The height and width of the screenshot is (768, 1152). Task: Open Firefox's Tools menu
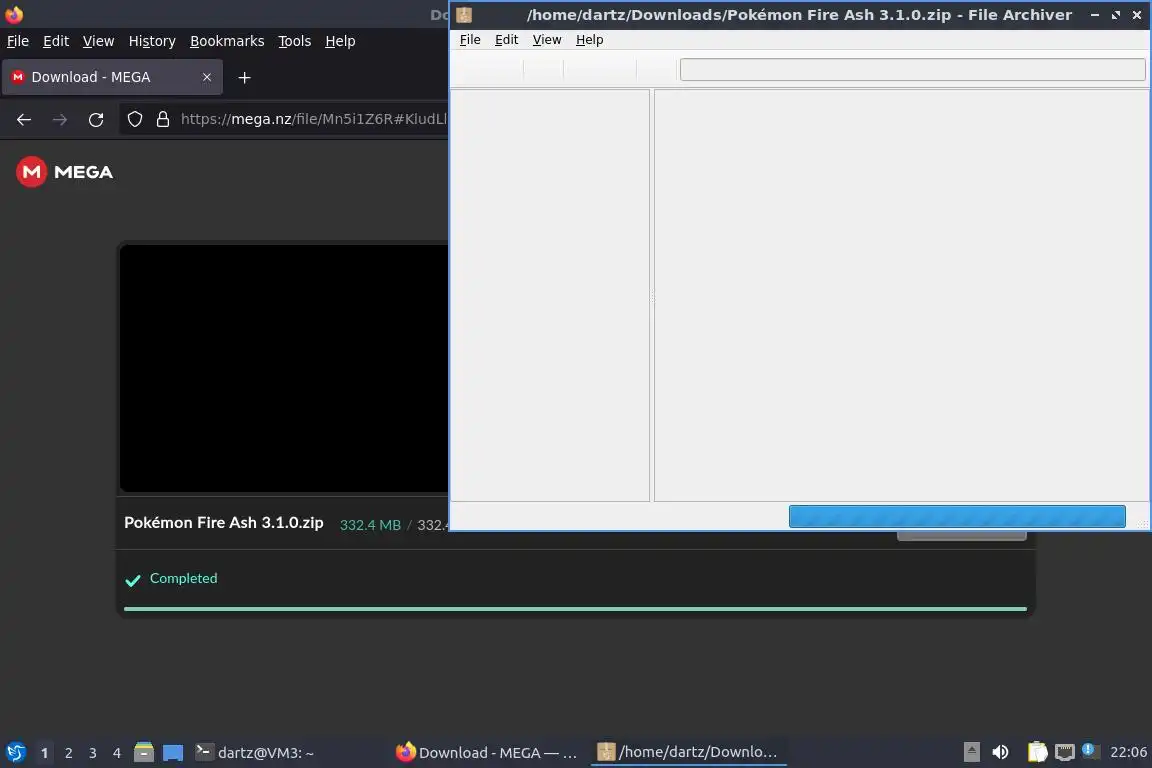pos(295,41)
